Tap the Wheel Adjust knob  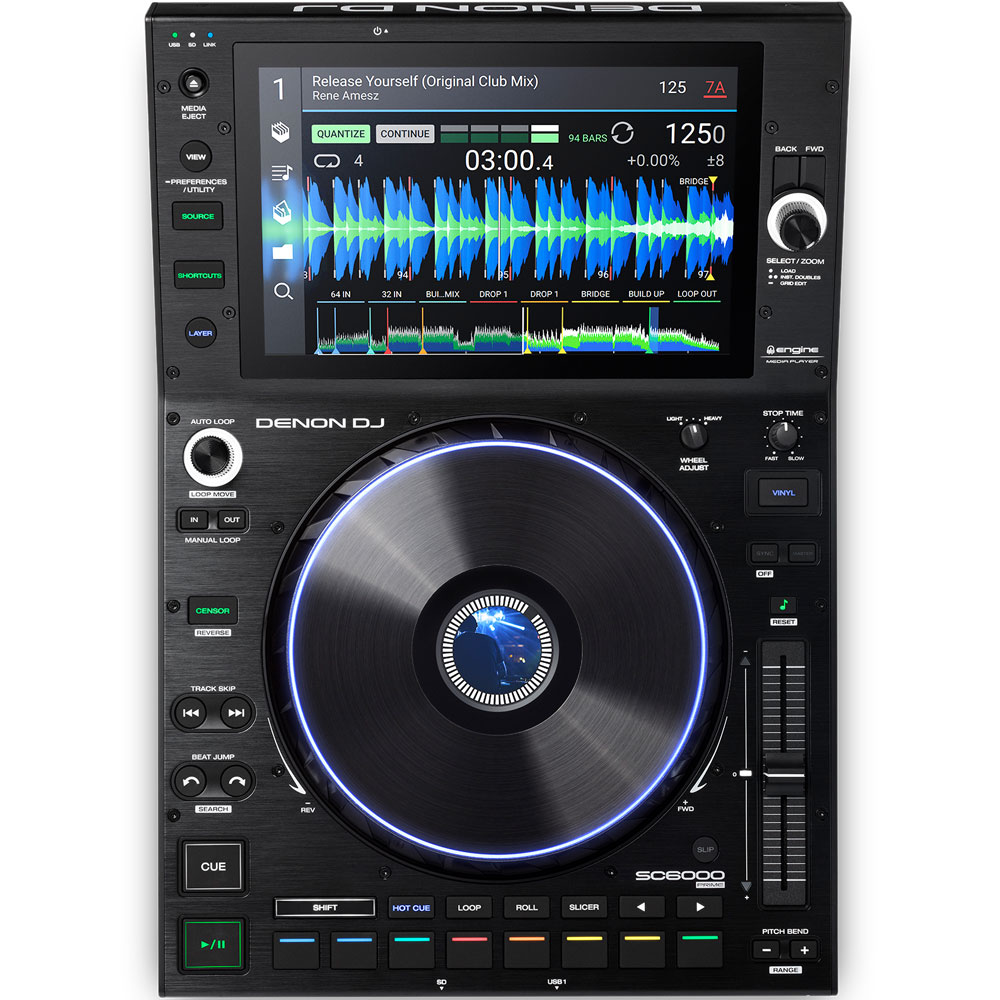coord(693,437)
